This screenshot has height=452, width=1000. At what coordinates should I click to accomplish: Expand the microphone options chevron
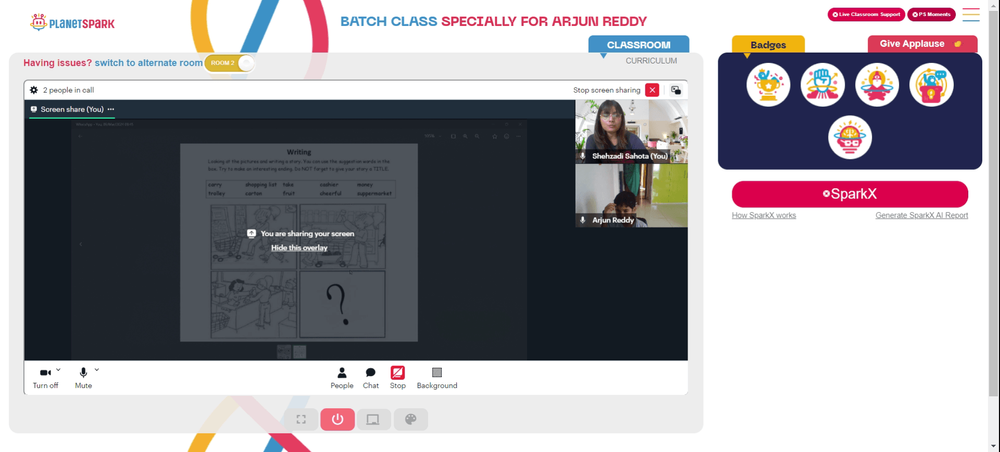coord(97,369)
